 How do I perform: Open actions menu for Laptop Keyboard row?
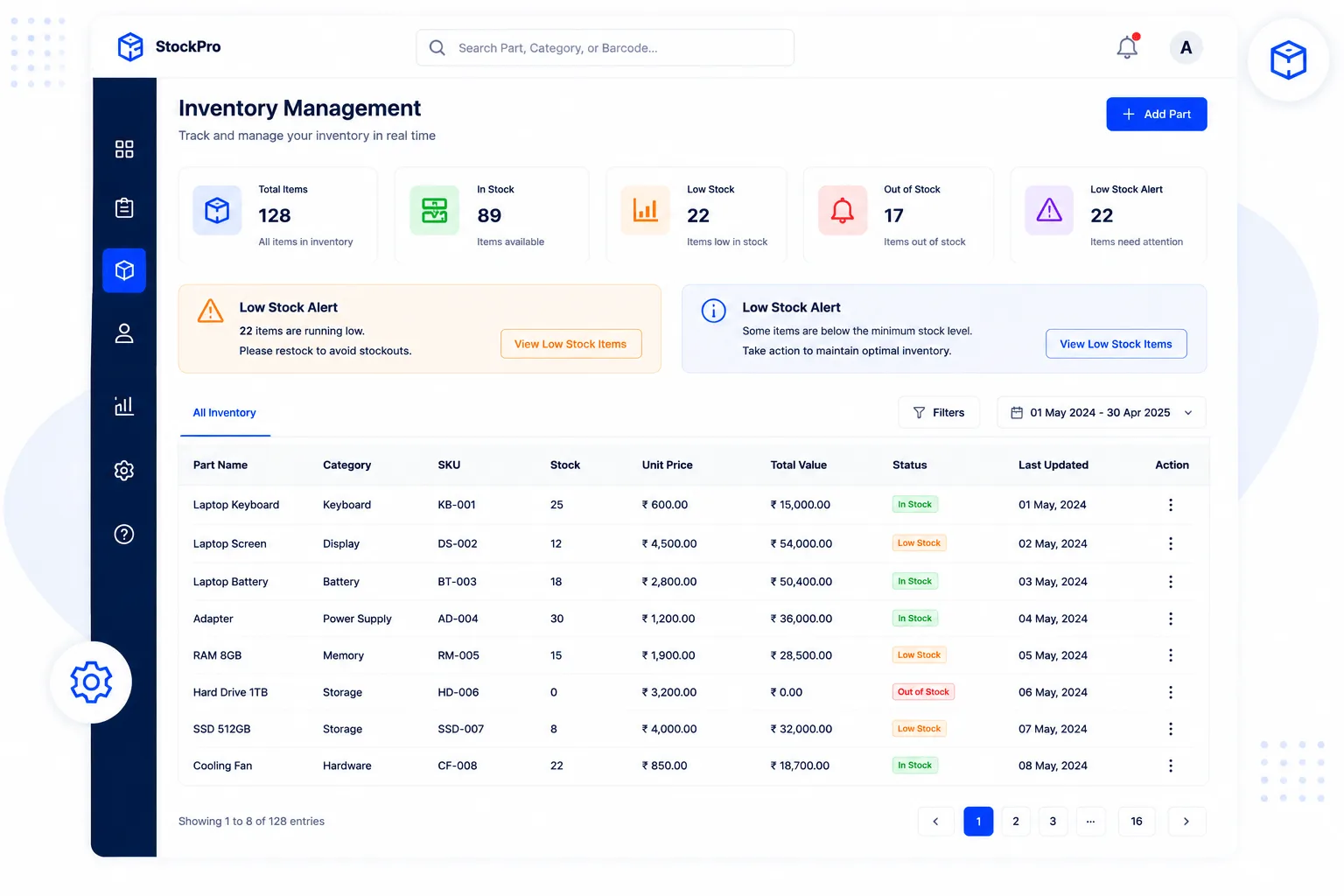[1171, 505]
